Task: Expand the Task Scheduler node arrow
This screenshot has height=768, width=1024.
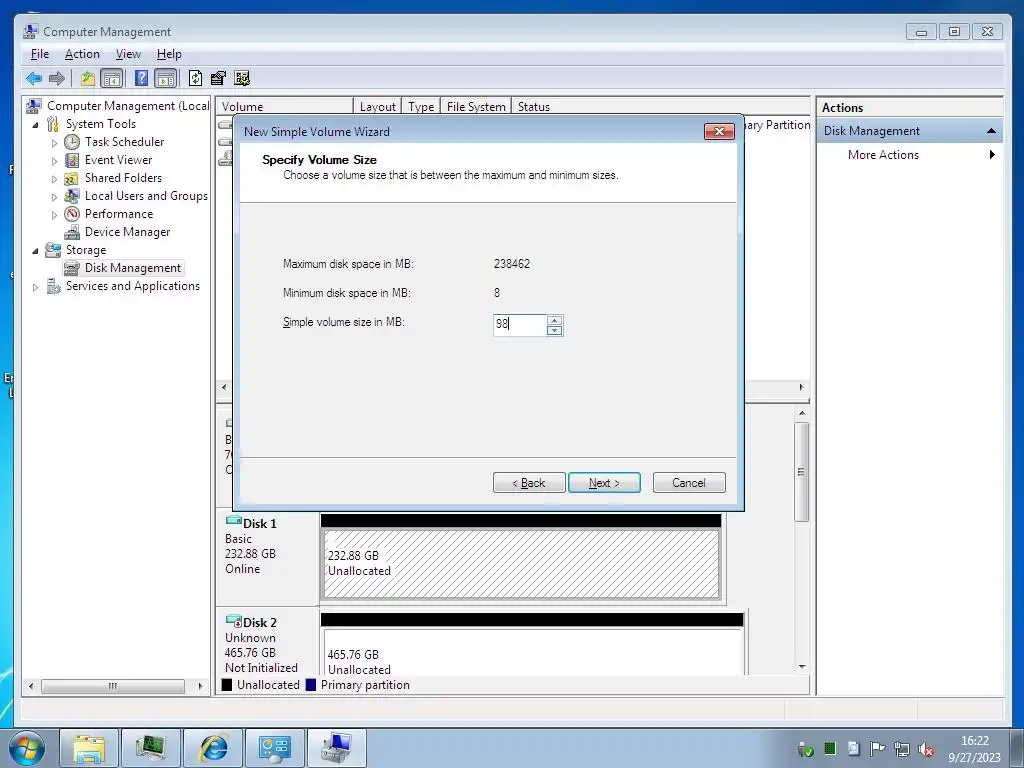Action: (54, 142)
